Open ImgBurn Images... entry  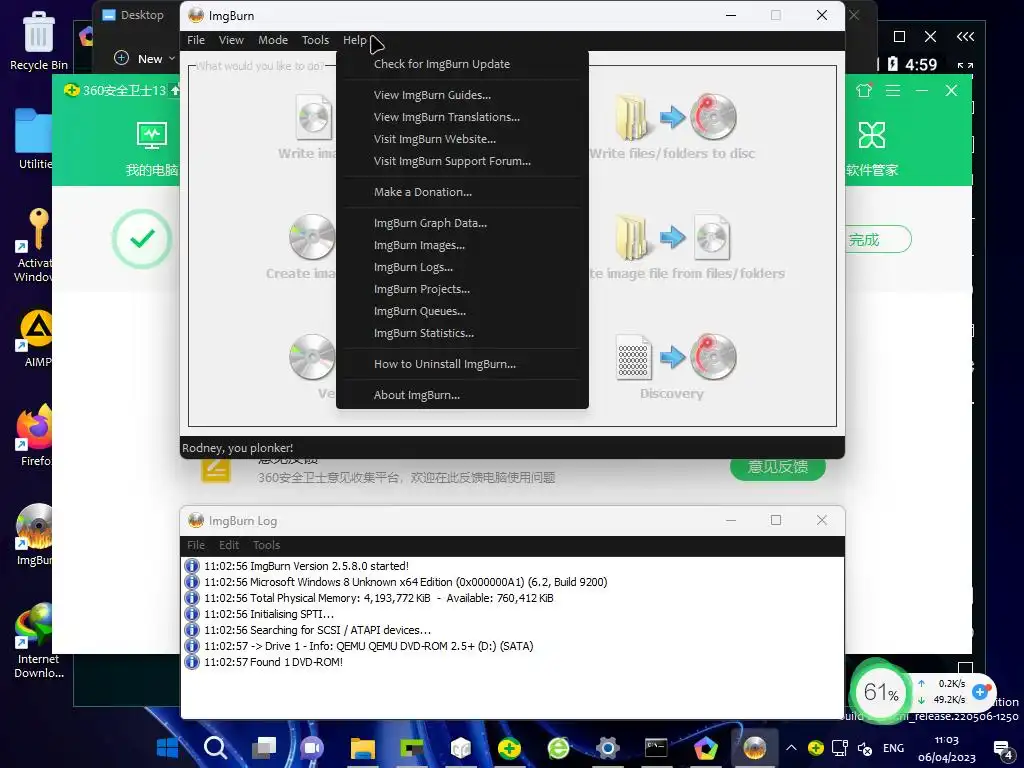tap(419, 245)
